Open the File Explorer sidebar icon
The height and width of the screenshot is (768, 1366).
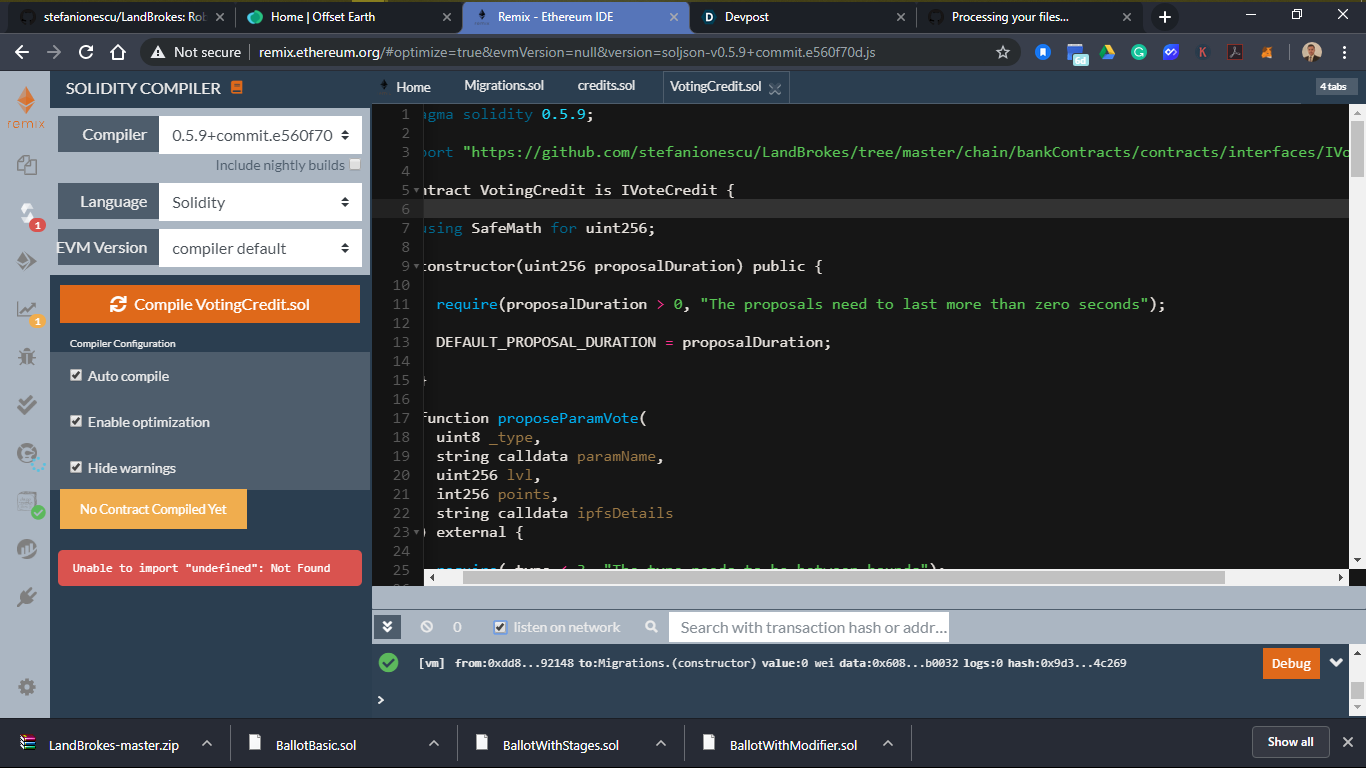click(27, 164)
